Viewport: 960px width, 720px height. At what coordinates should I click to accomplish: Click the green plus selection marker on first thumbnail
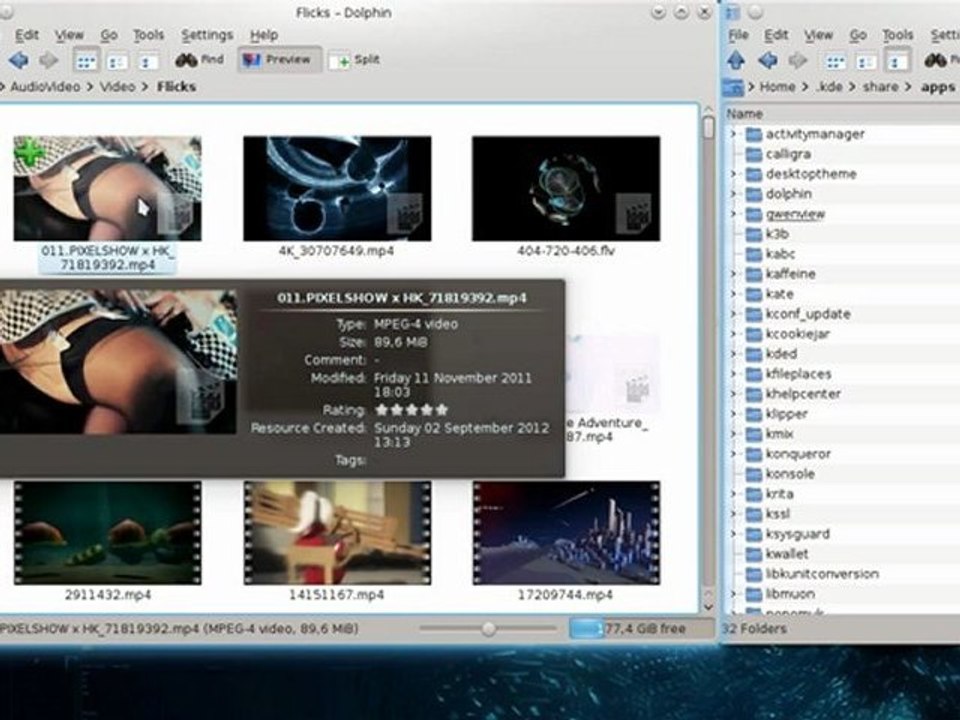coord(29,152)
